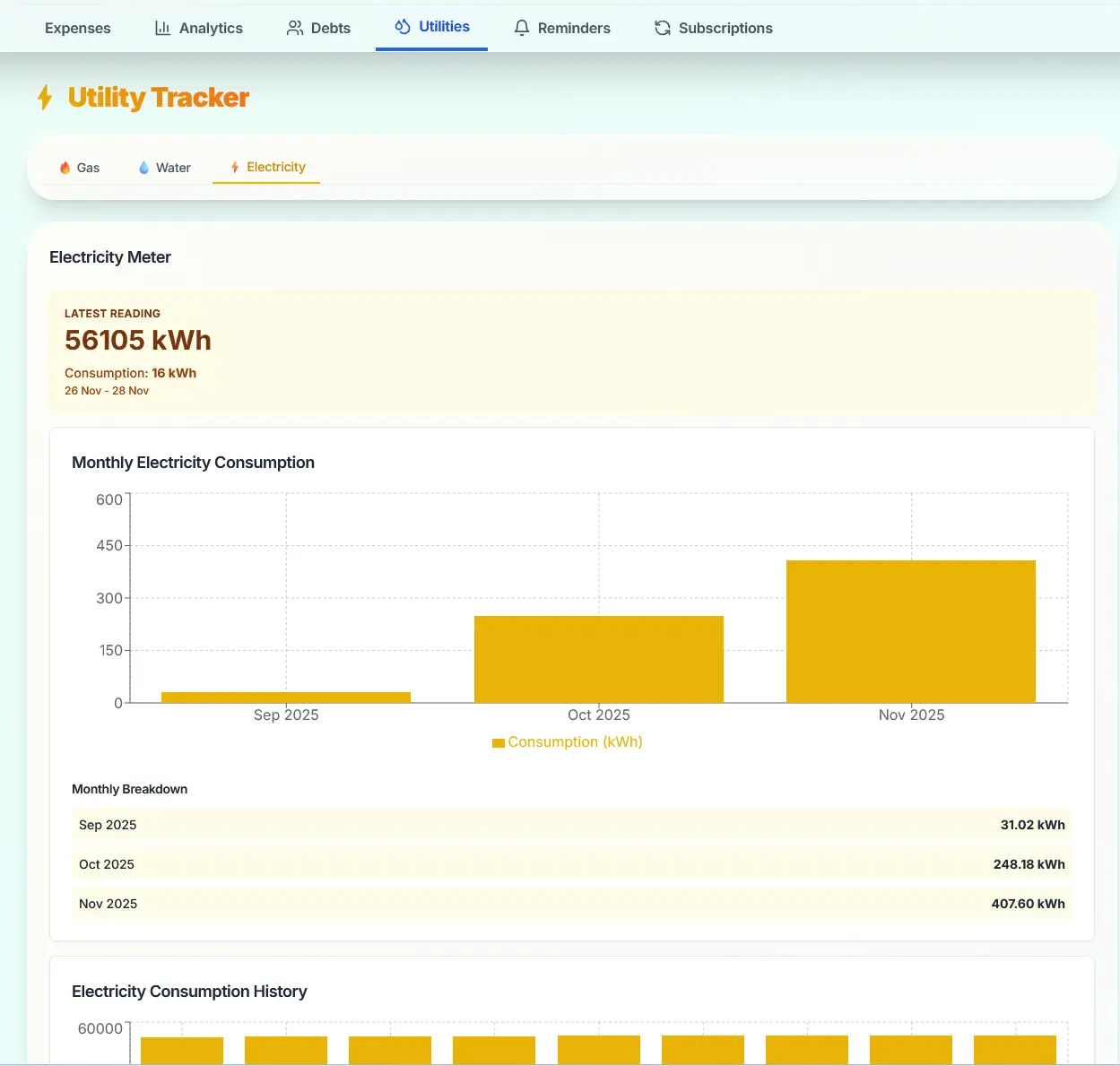Click the Gas flame icon
The width and height of the screenshot is (1120, 1066).
coord(65,168)
